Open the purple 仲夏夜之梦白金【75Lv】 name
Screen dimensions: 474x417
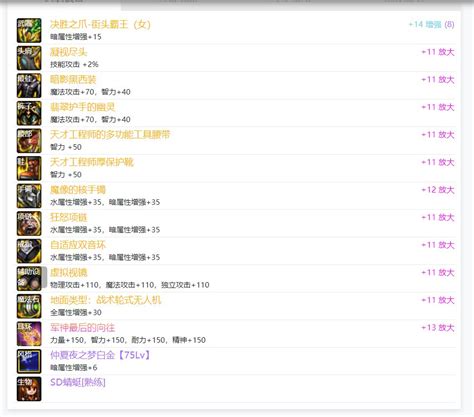pyautogui.click(x=100, y=355)
